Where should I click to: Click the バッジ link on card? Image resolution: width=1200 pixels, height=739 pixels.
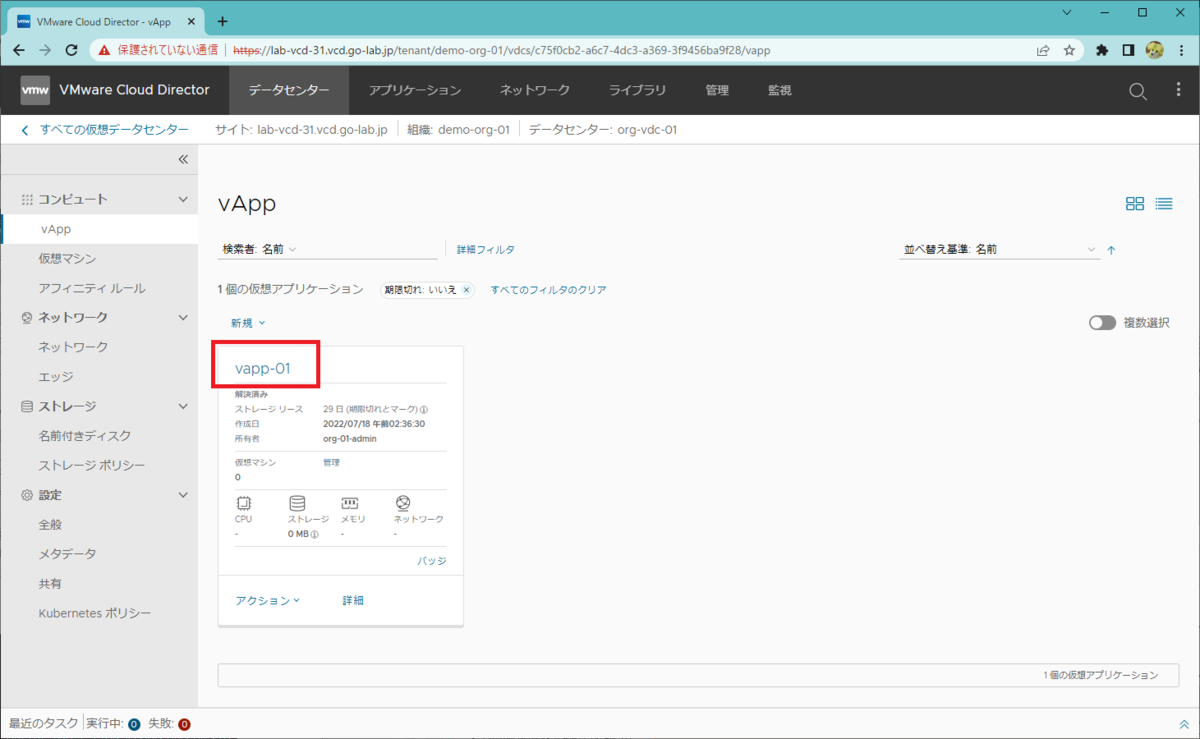coord(432,561)
